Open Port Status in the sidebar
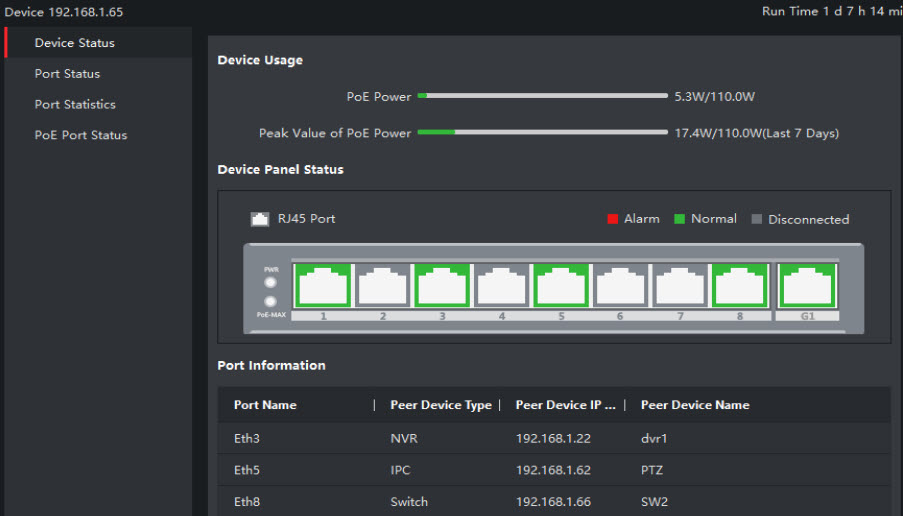The image size is (903, 516). [x=67, y=74]
